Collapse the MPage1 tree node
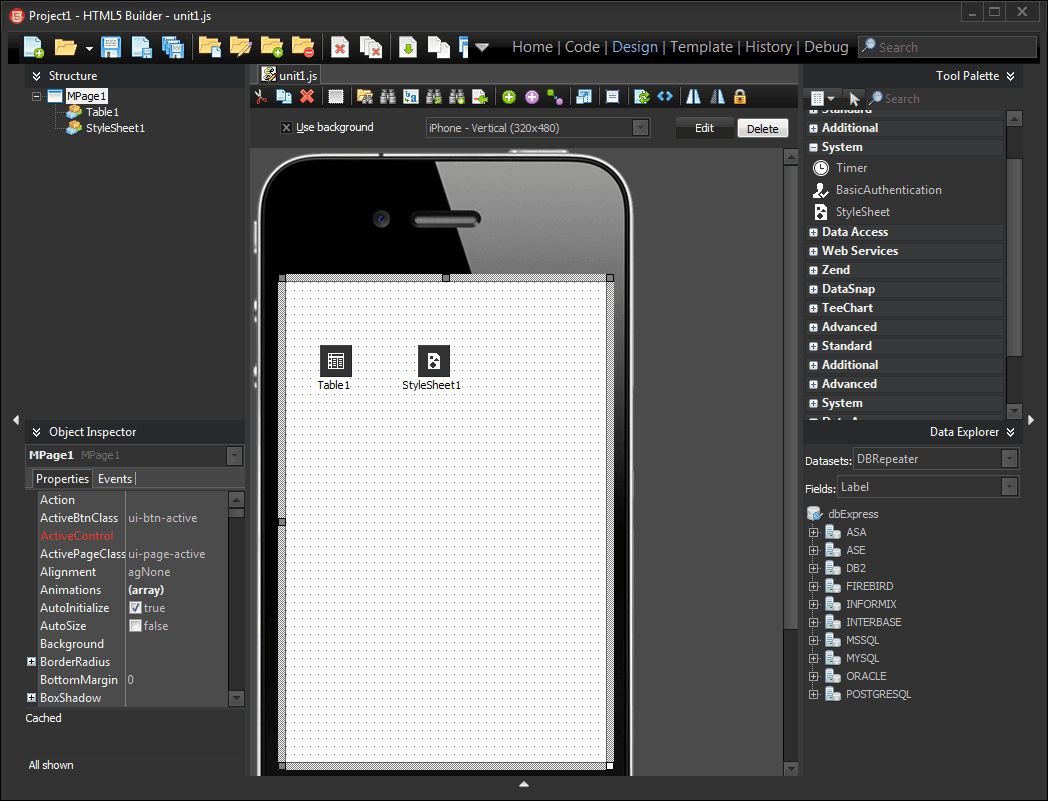The width and height of the screenshot is (1048, 801). coord(37,96)
